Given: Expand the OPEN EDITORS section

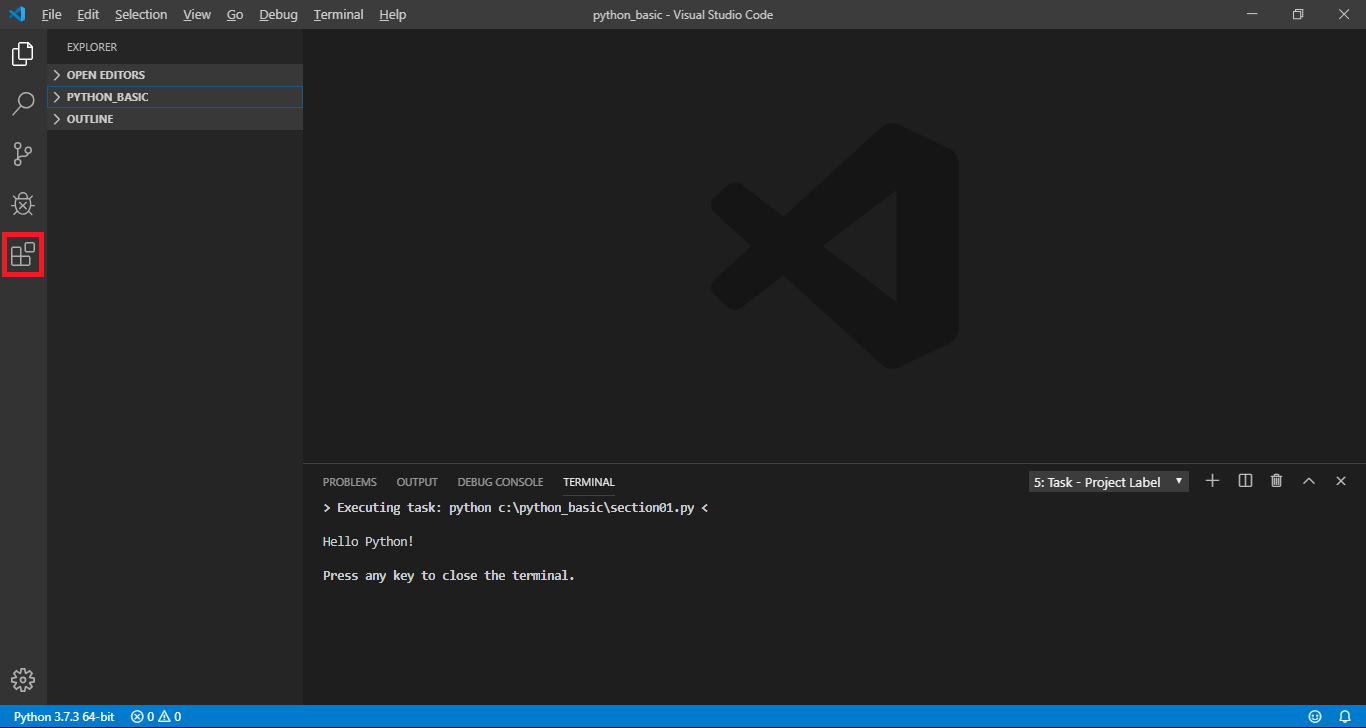Looking at the screenshot, I should (175, 75).
